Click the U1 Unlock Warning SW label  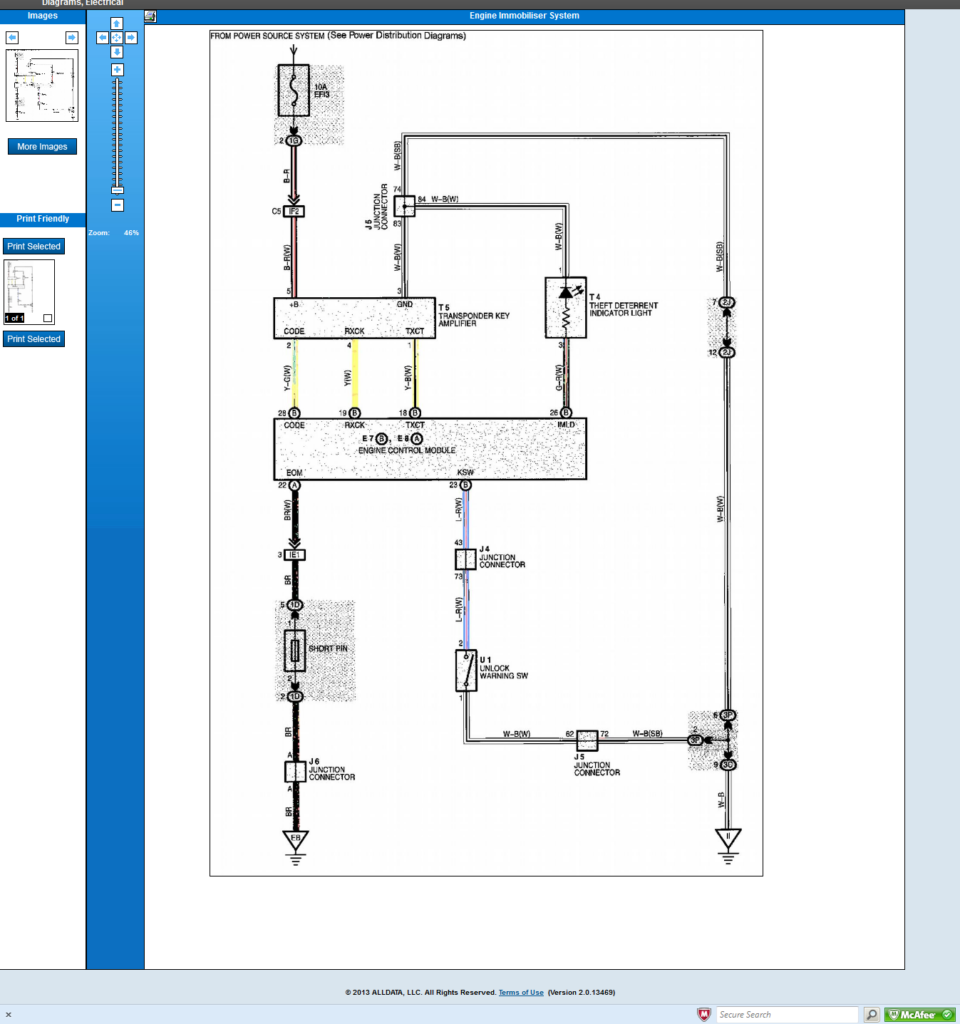[x=504, y=668]
